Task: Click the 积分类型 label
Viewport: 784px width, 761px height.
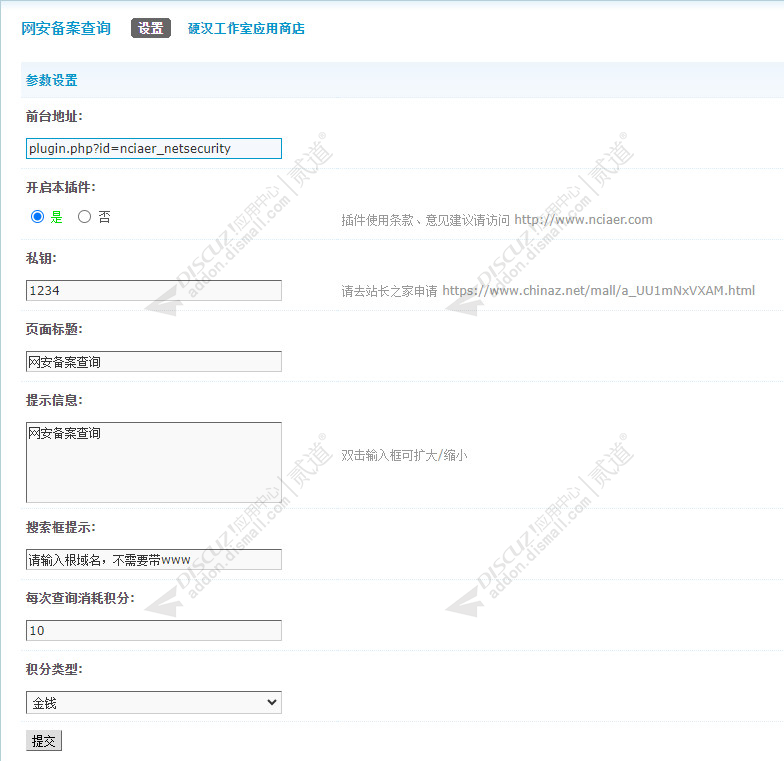Action: click(x=54, y=669)
